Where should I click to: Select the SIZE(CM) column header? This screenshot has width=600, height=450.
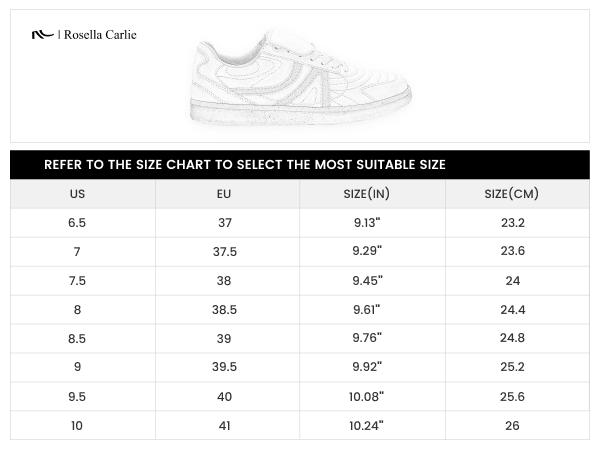(x=512, y=193)
